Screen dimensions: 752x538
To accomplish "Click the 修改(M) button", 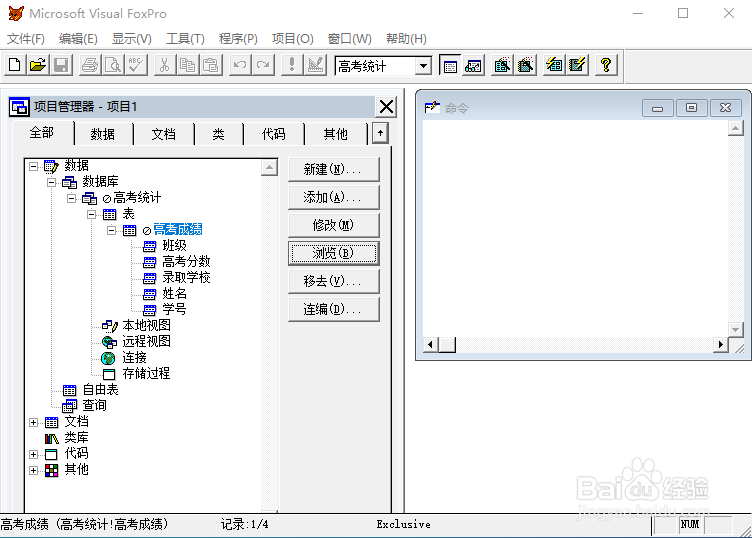I will [x=333, y=225].
